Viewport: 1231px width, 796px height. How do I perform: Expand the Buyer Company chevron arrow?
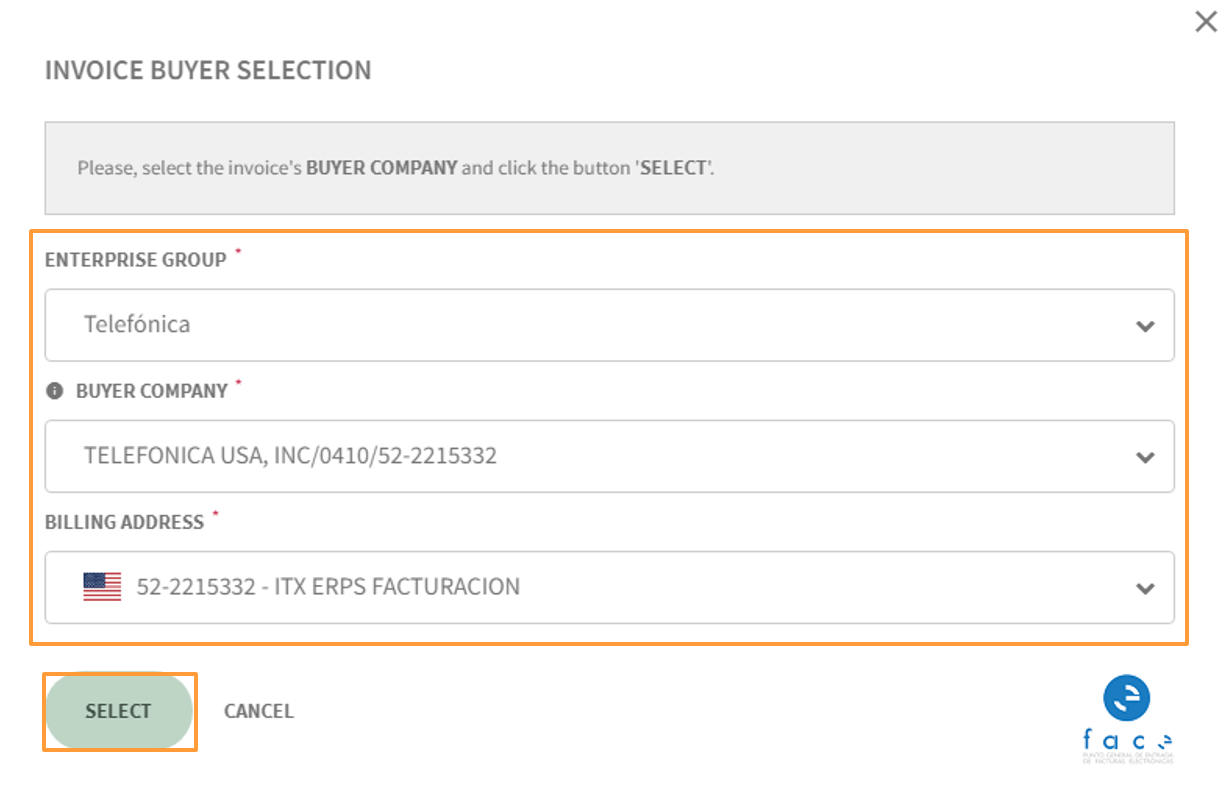[1146, 457]
